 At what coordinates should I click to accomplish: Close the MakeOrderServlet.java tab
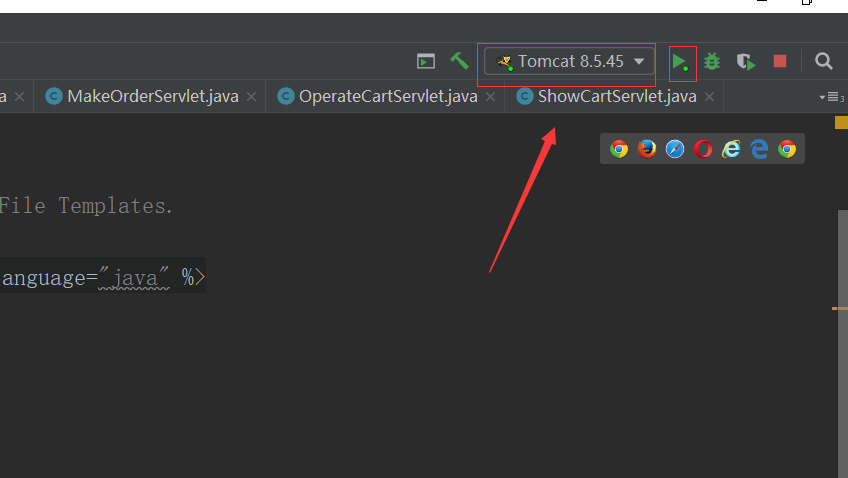click(251, 97)
